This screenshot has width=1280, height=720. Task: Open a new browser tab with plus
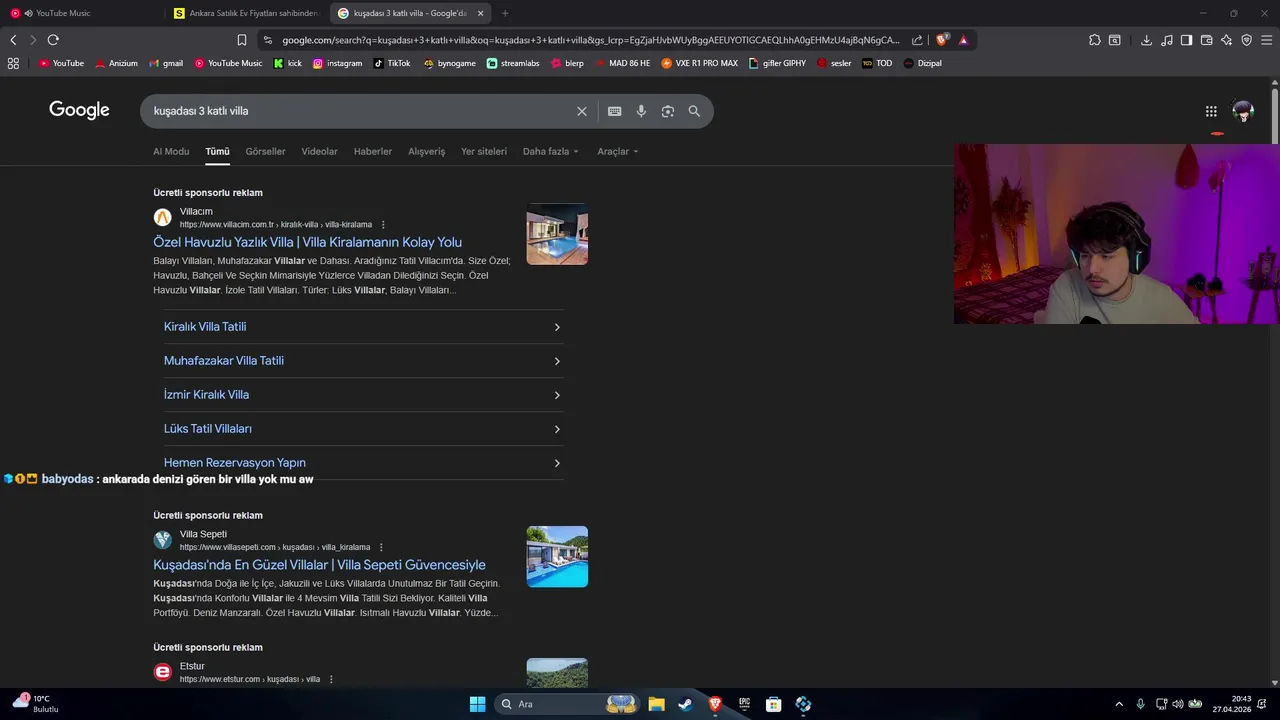(x=505, y=13)
